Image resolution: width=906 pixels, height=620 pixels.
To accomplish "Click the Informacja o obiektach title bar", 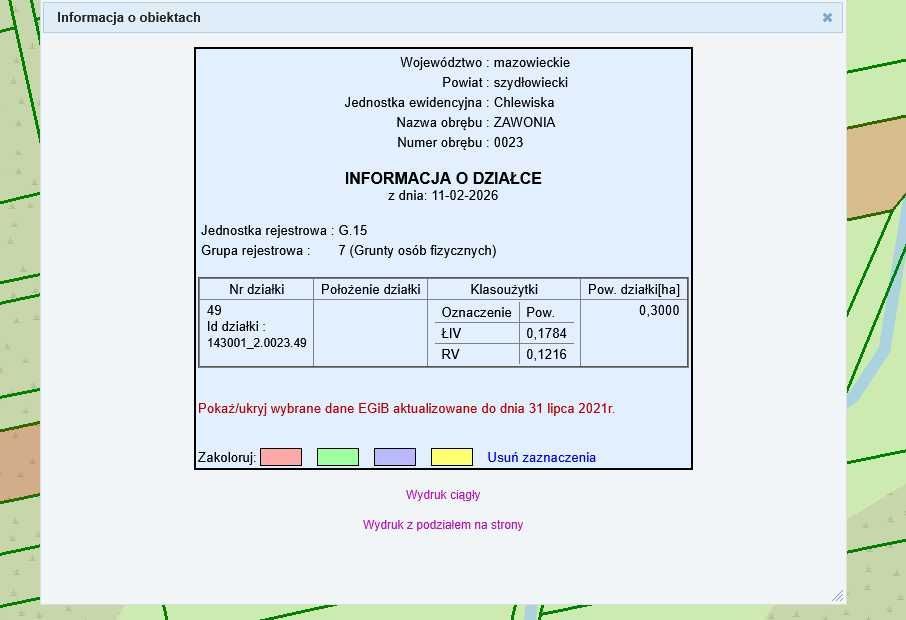I will 128,17.
